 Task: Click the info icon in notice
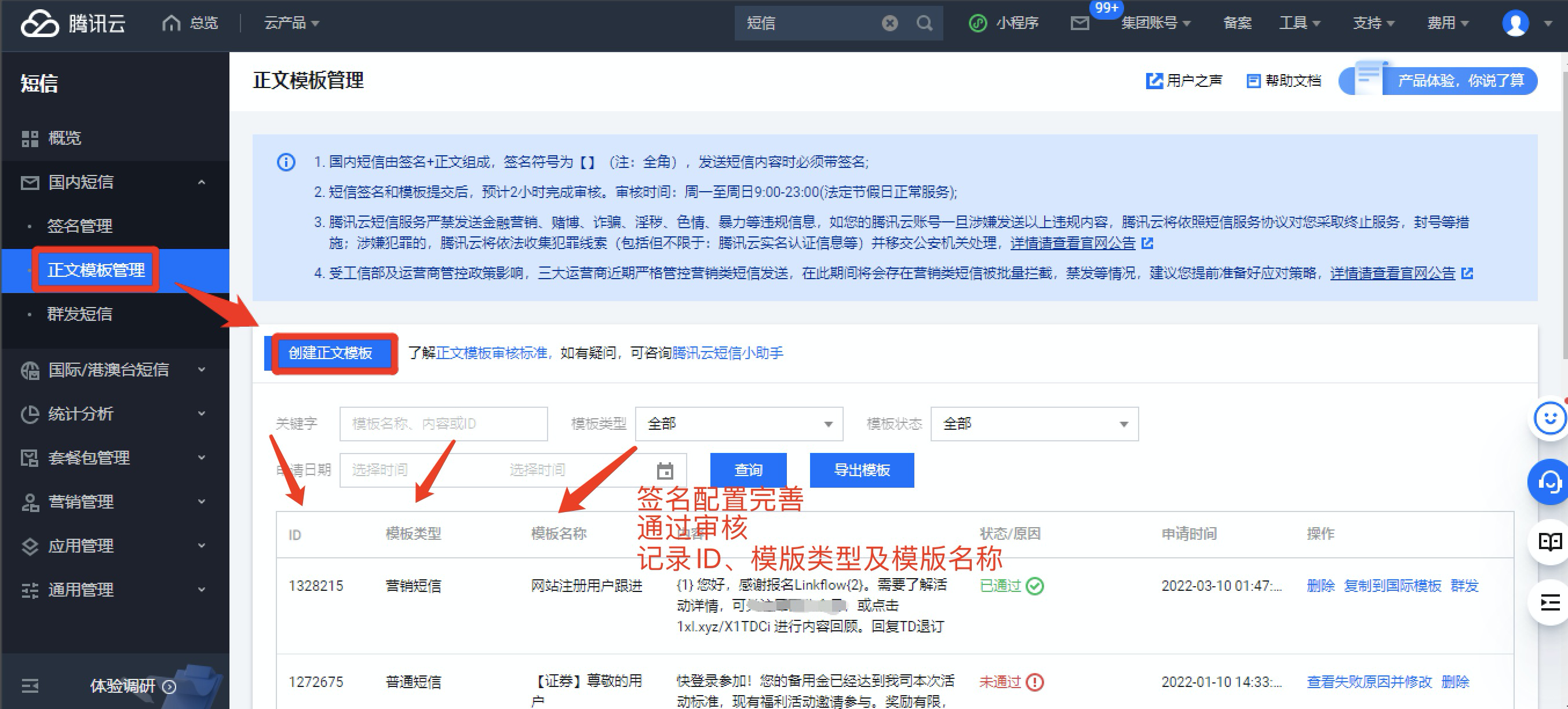[286, 162]
